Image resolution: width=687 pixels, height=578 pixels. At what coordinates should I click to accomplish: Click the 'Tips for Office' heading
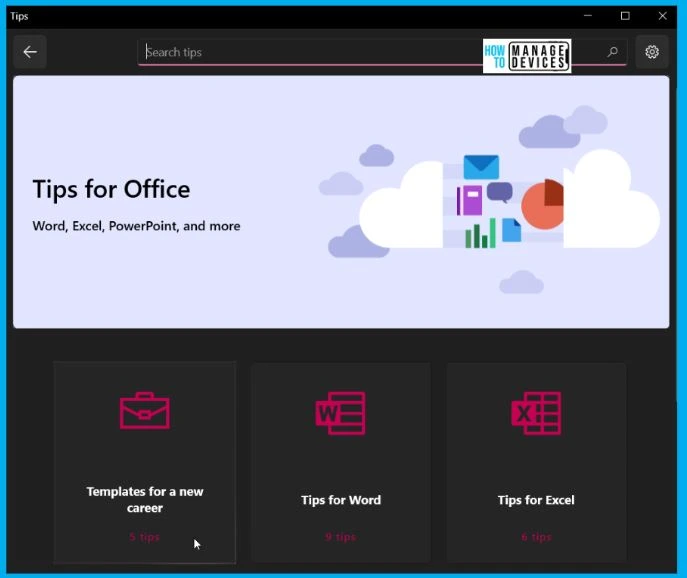coord(111,189)
